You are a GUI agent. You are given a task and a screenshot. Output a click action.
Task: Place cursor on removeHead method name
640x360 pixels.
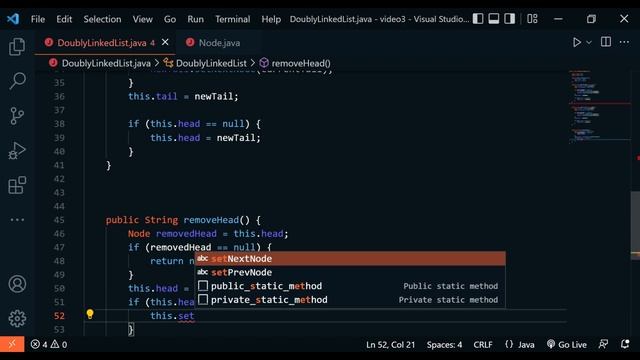pos(211,220)
